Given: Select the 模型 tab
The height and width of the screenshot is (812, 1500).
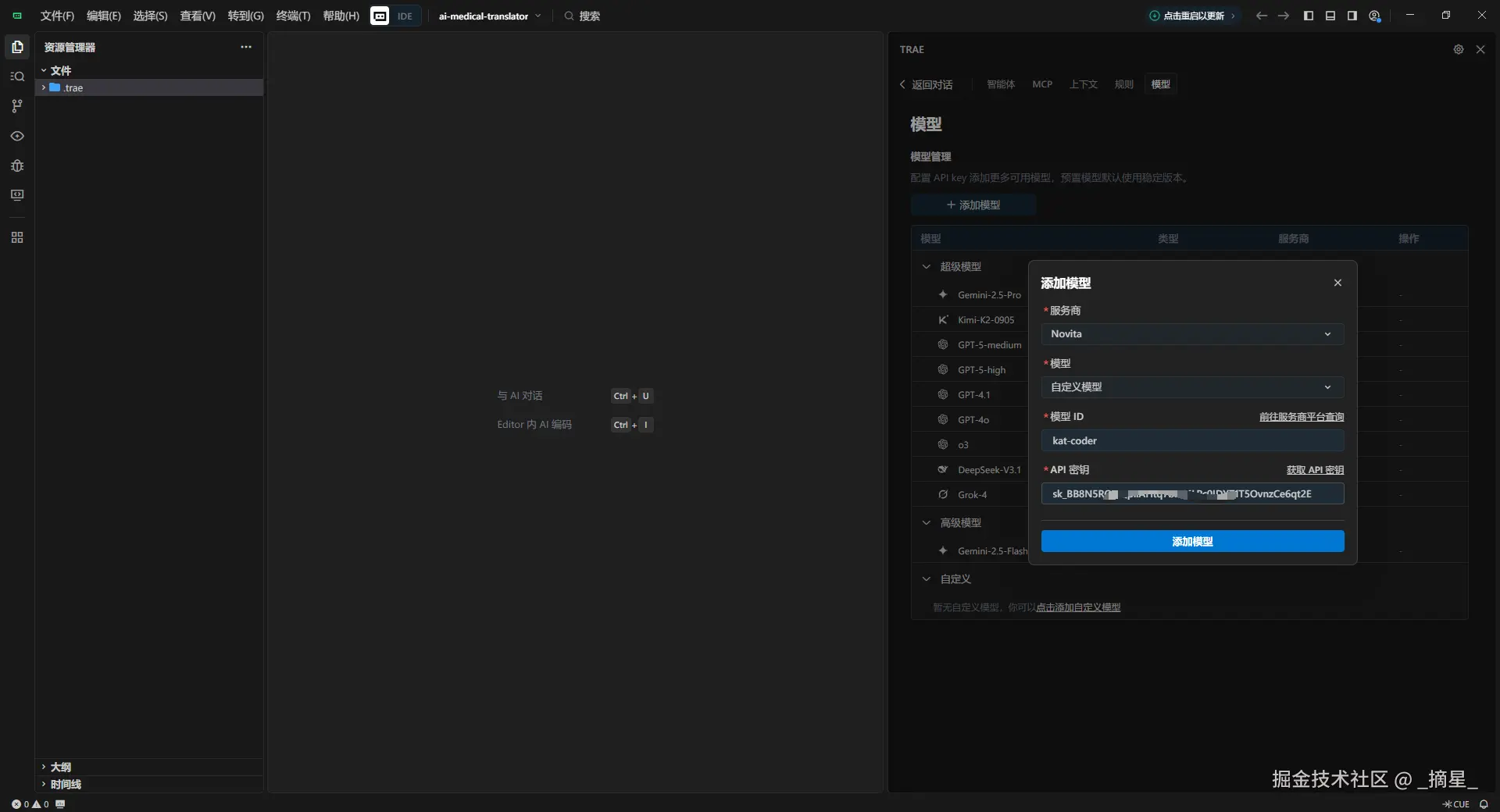Looking at the screenshot, I should pos(1161,84).
